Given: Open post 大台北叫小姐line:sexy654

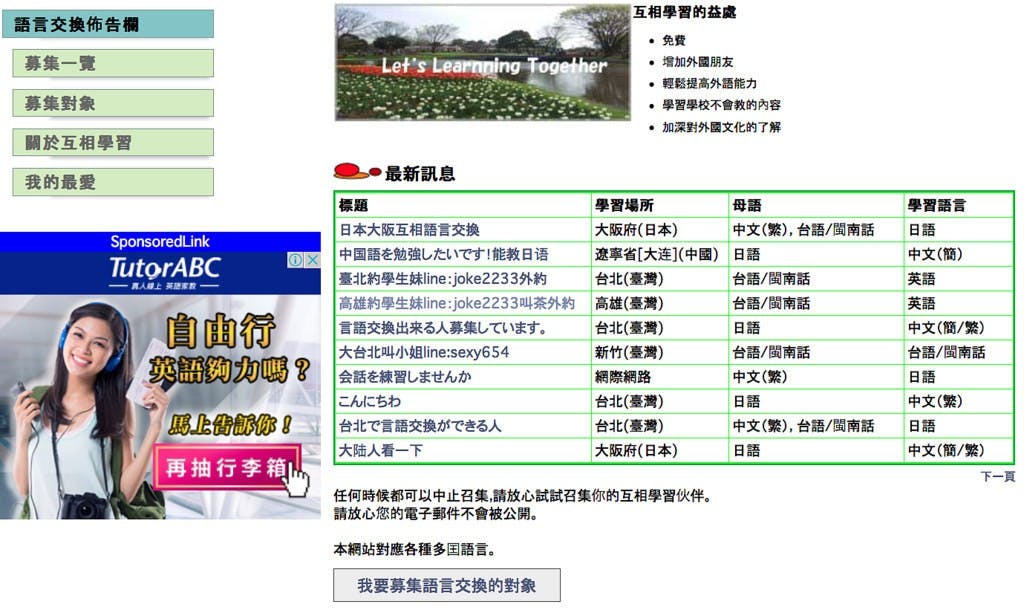Looking at the screenshot, I should tap(424, 353).
